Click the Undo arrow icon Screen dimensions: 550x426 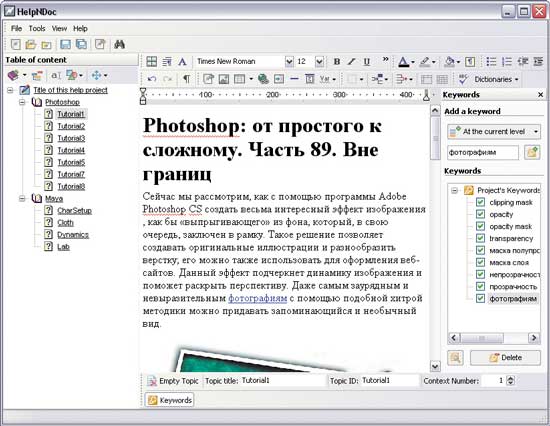click(x=152, y=79)
